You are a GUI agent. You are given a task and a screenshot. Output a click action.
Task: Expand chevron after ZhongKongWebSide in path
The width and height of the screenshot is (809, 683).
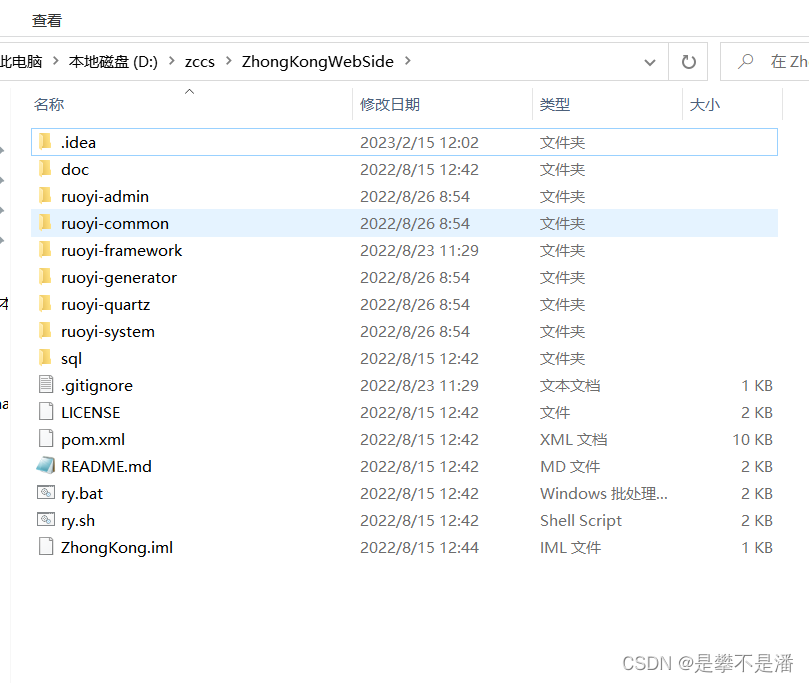tap(408, 61)
